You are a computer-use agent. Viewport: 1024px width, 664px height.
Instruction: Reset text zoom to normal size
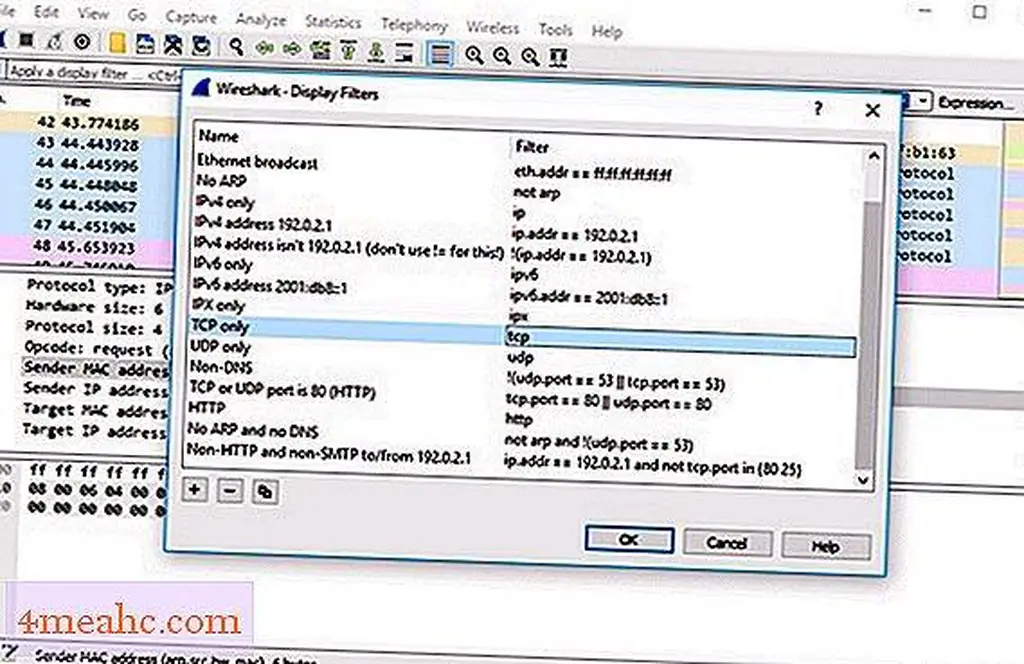pos(530,56)
